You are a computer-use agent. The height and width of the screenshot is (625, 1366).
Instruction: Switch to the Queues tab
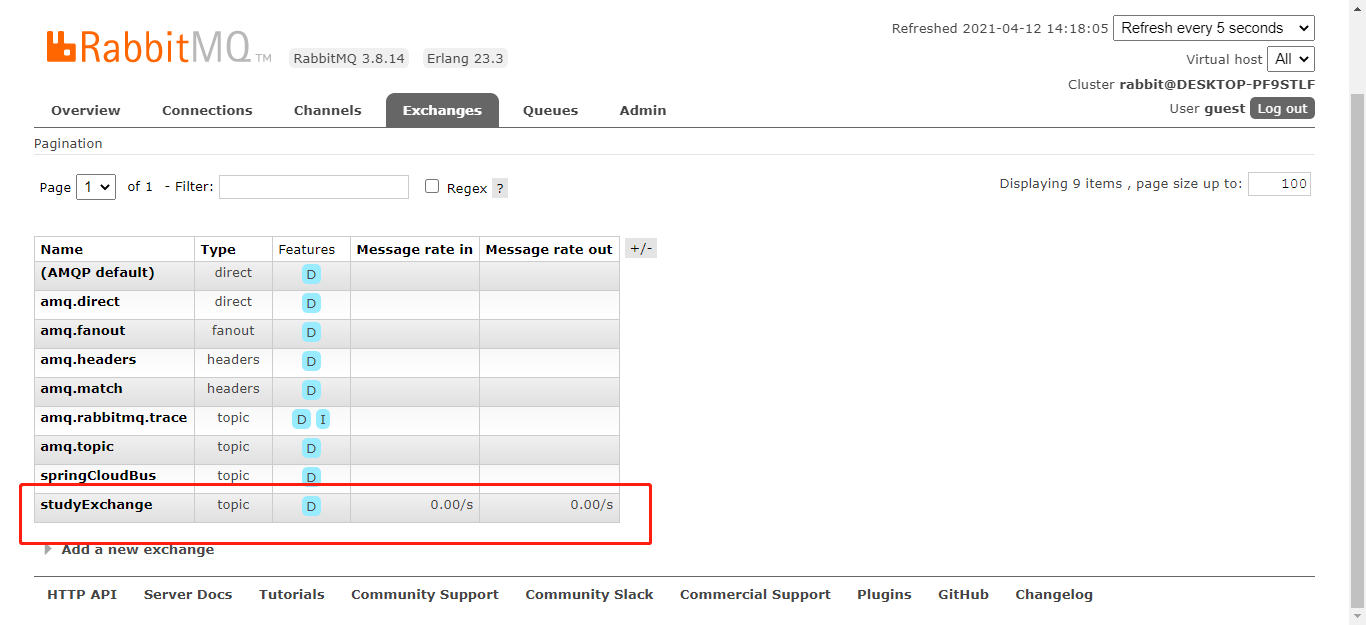(550, 110)
